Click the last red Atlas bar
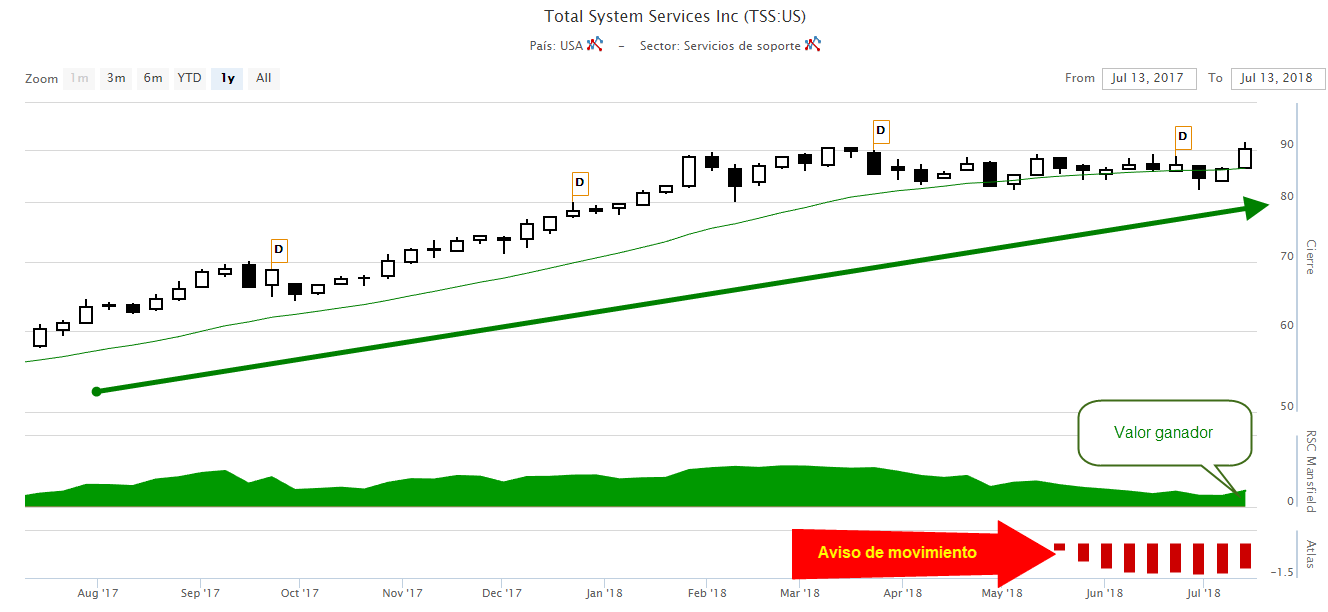Image resolution: width=1328 pixels, height=612 pixels. (x=1245, y=556)
